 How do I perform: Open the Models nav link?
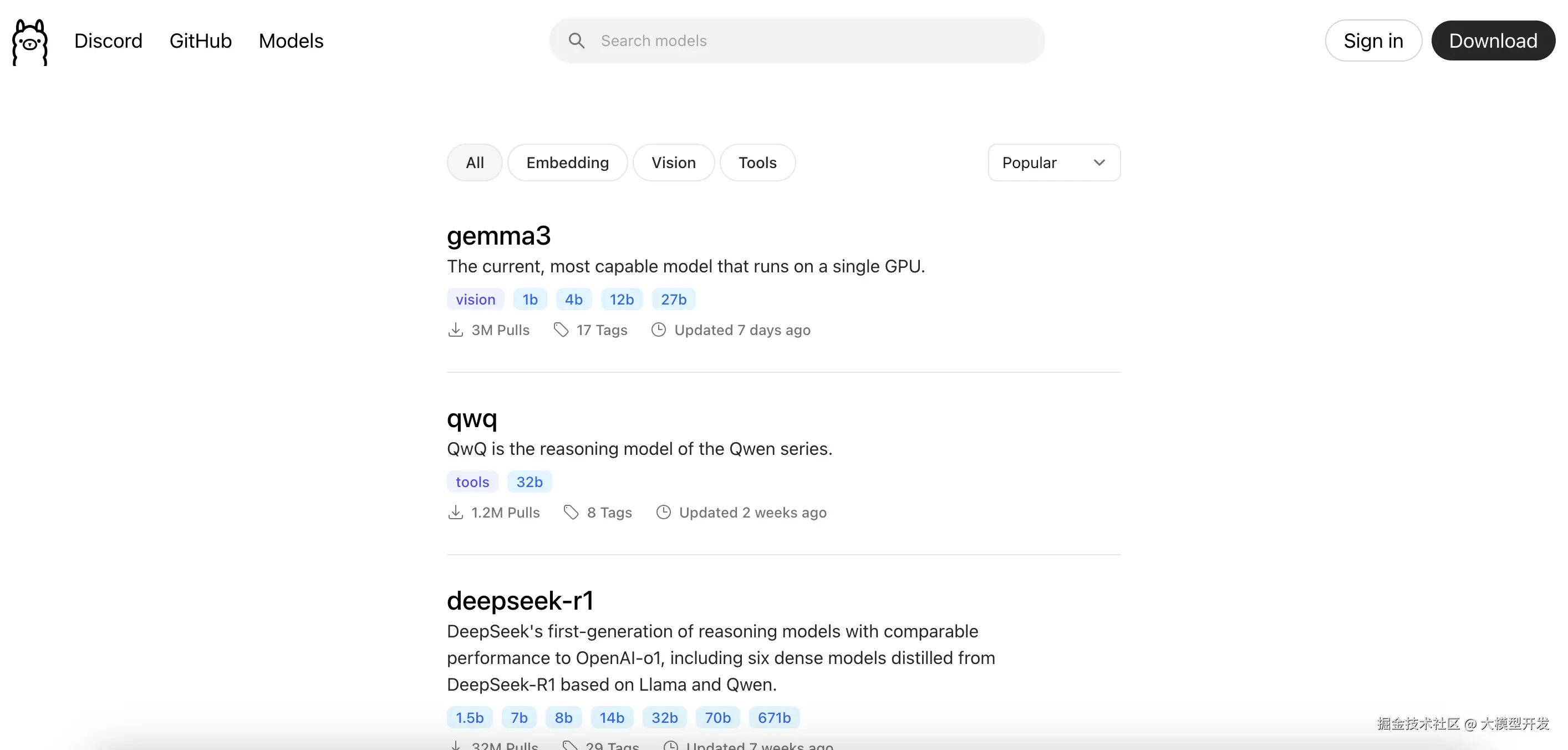click(x=291, y=41)
